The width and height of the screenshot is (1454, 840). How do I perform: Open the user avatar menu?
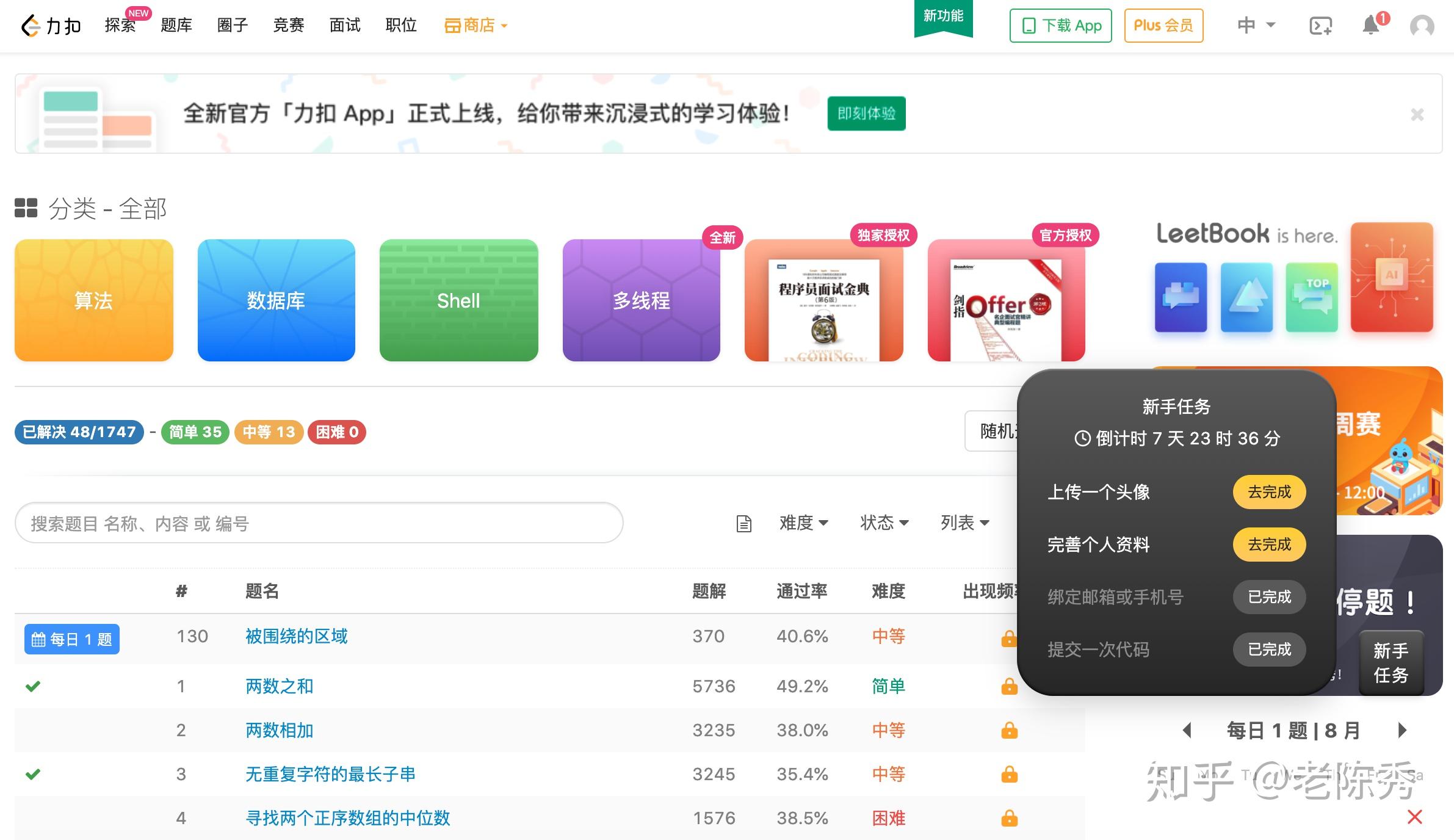pos(1422,26)
